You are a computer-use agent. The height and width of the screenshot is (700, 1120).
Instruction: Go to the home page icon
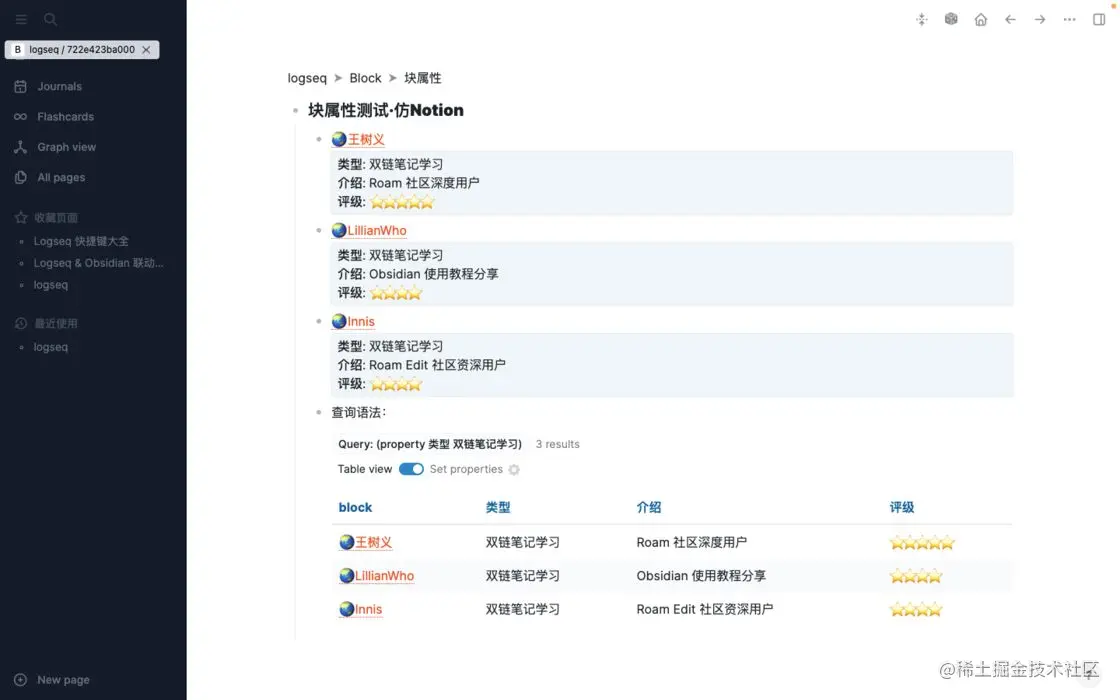[981, 19]
